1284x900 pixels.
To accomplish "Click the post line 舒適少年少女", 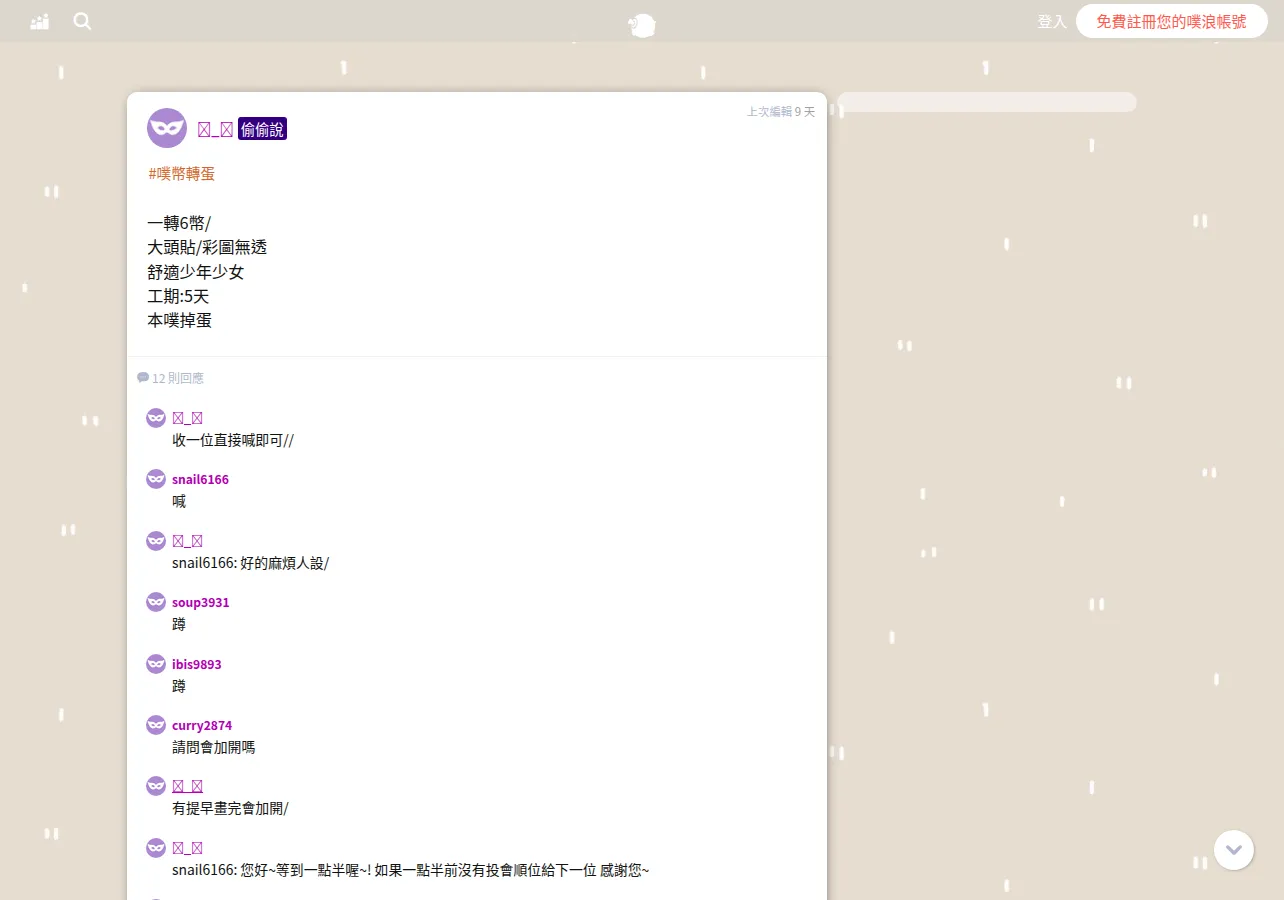I will 196,272.
